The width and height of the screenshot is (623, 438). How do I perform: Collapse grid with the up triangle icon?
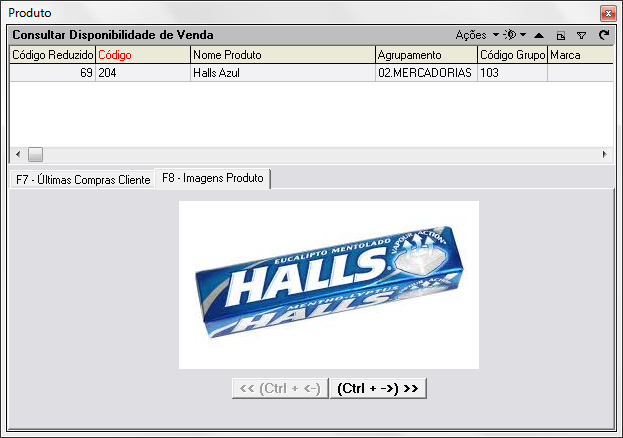(x=539, y=35)
